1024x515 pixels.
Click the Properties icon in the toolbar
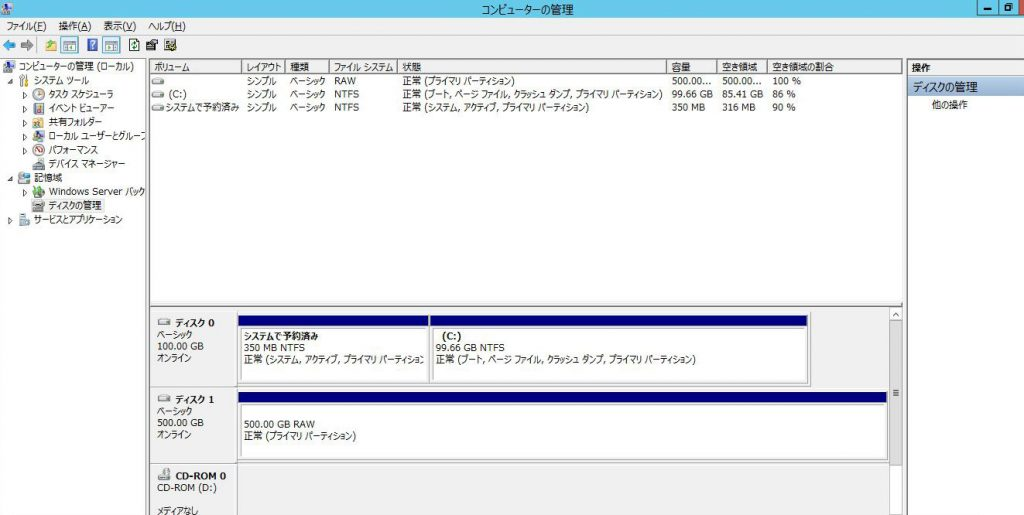click(x=152, y=45)
